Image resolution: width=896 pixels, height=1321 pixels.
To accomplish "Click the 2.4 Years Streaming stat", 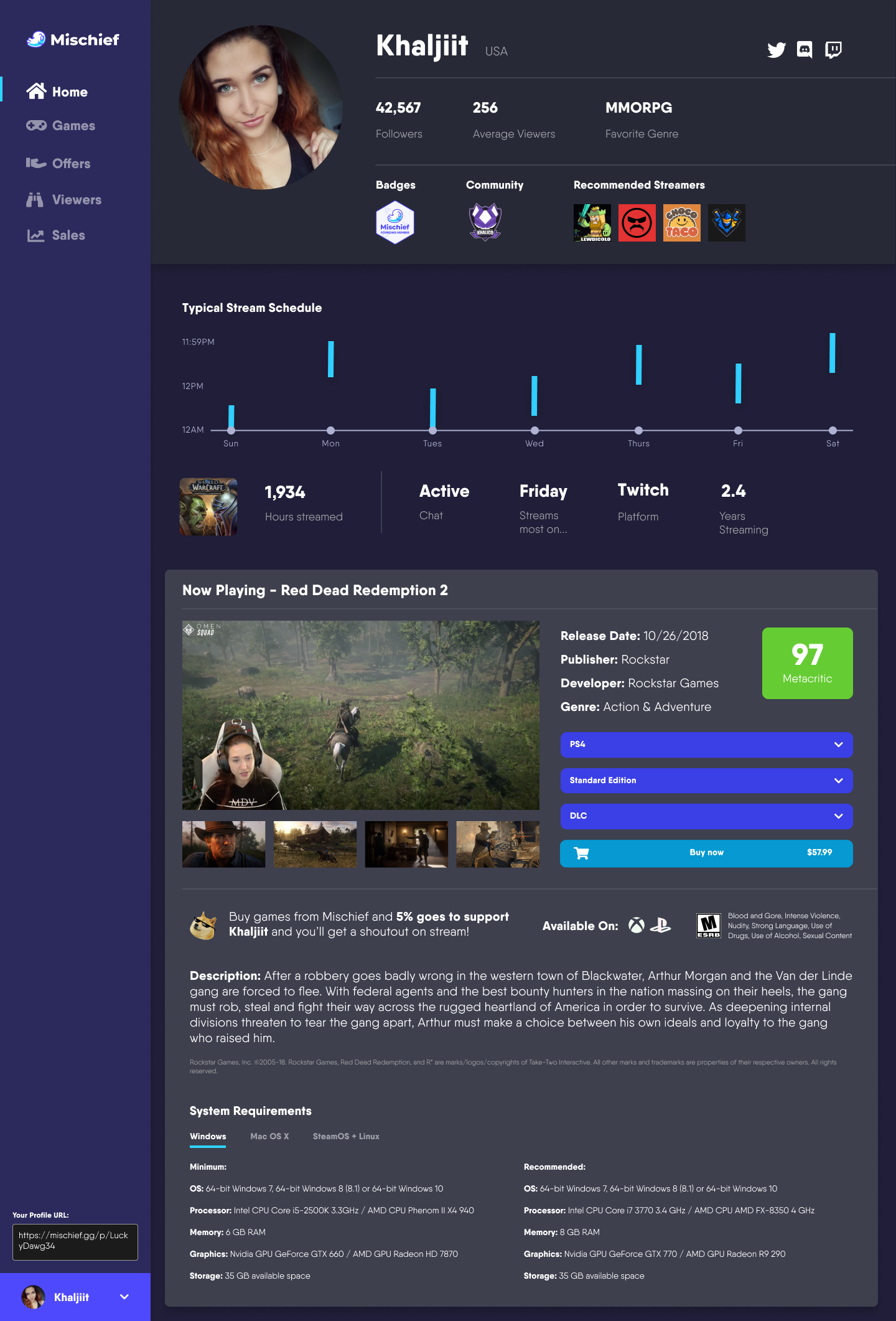I will [744, 509].
